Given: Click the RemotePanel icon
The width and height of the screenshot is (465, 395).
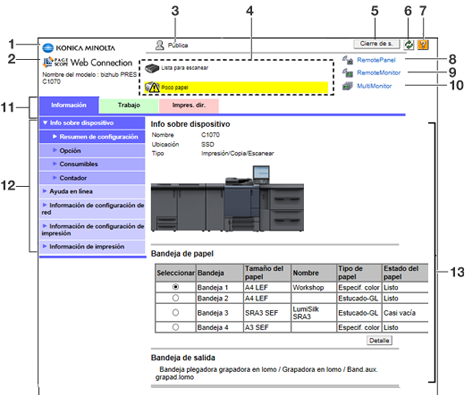Looking at the screenshot, I should 348,60.
